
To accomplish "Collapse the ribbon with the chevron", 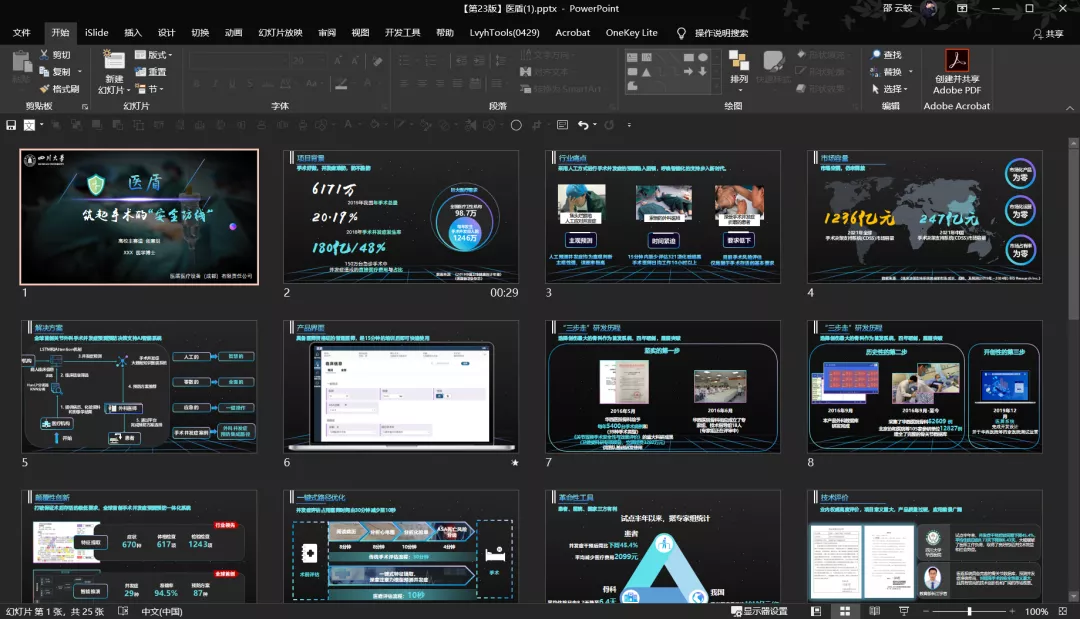I will tap(1070, 108).
